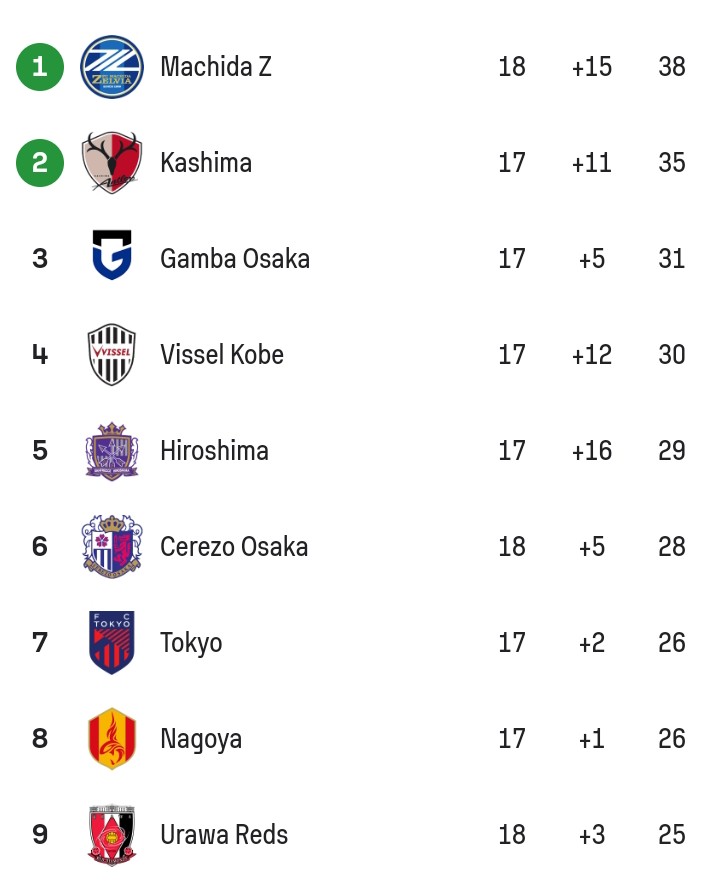
Task: Open the Gamba Osaka shield logo
Action: point(111,255)
